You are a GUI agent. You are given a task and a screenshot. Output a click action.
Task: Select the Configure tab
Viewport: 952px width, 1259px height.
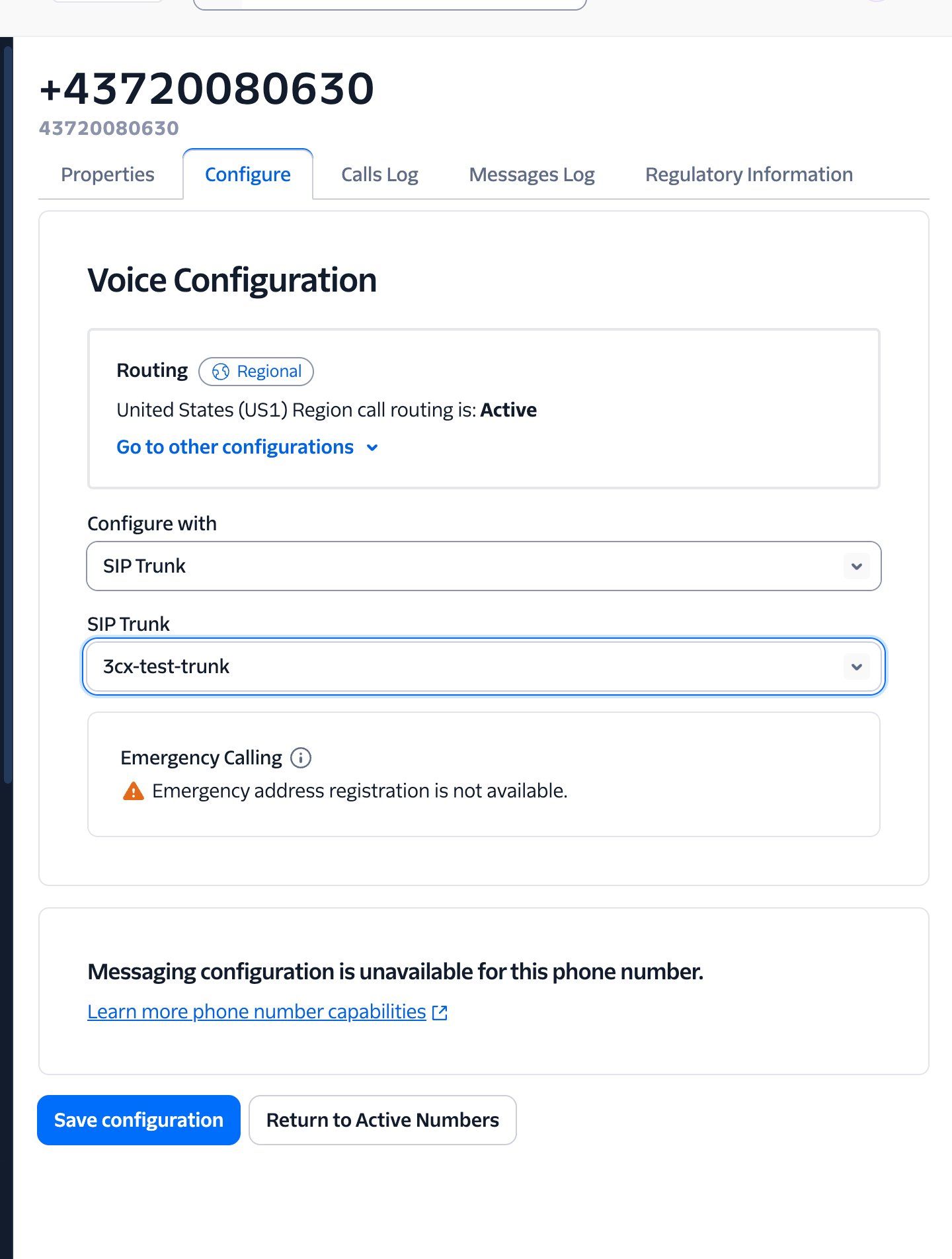248,175
